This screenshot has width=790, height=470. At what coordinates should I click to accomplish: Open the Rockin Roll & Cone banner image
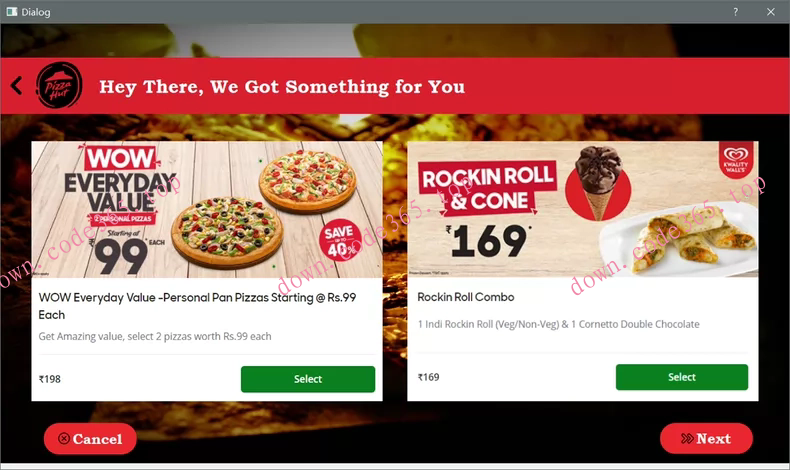point(583,209)
